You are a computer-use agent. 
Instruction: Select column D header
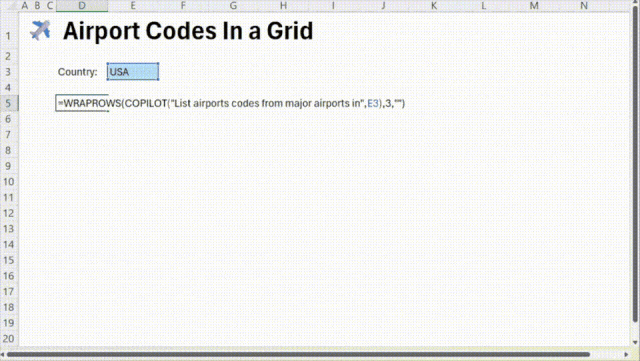82,6
